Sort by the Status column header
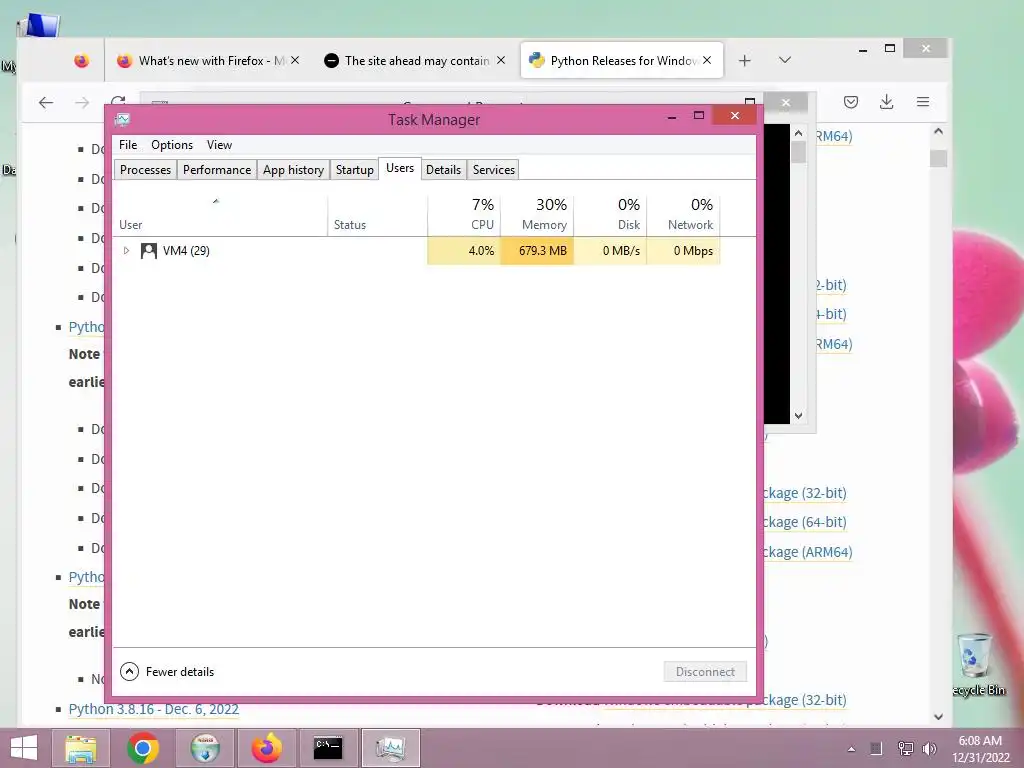 [x=377, y=215]
